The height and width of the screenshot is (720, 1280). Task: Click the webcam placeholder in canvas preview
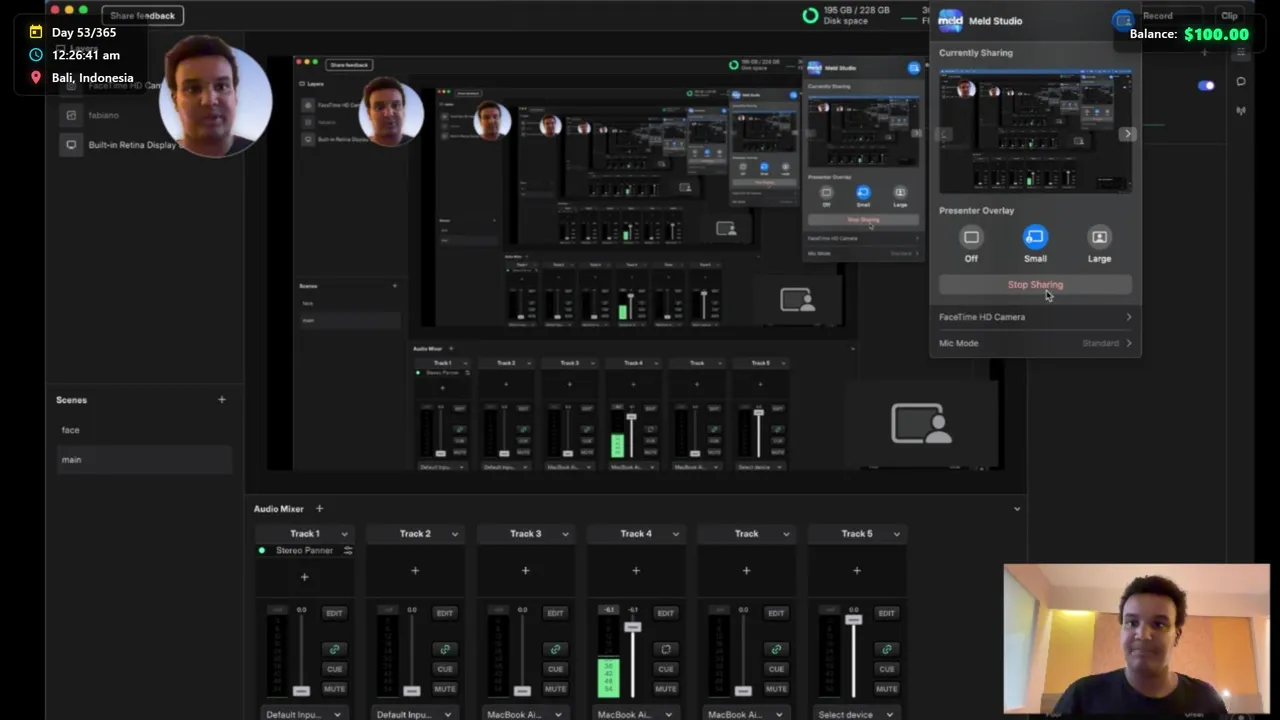pyautogui.click(x=921, y=423)
